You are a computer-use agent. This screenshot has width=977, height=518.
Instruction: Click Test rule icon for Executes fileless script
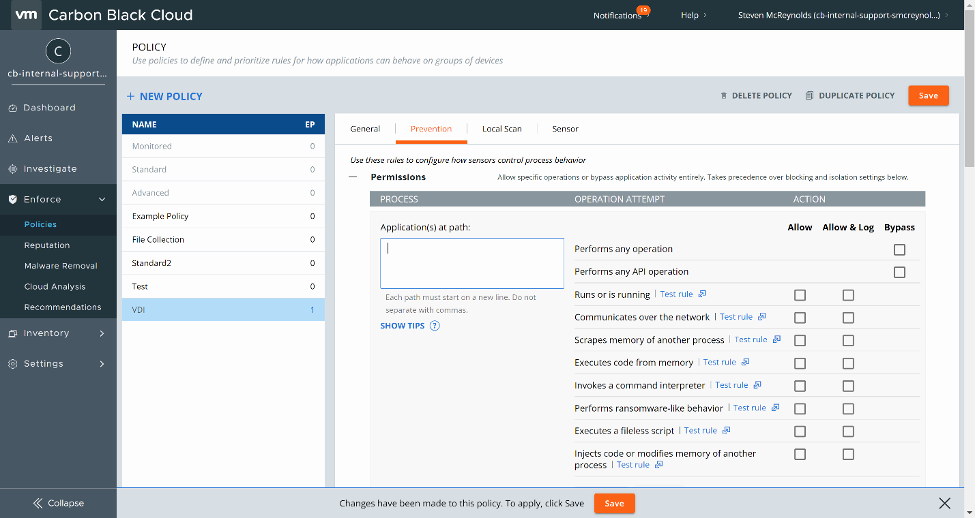coord(726,430)
